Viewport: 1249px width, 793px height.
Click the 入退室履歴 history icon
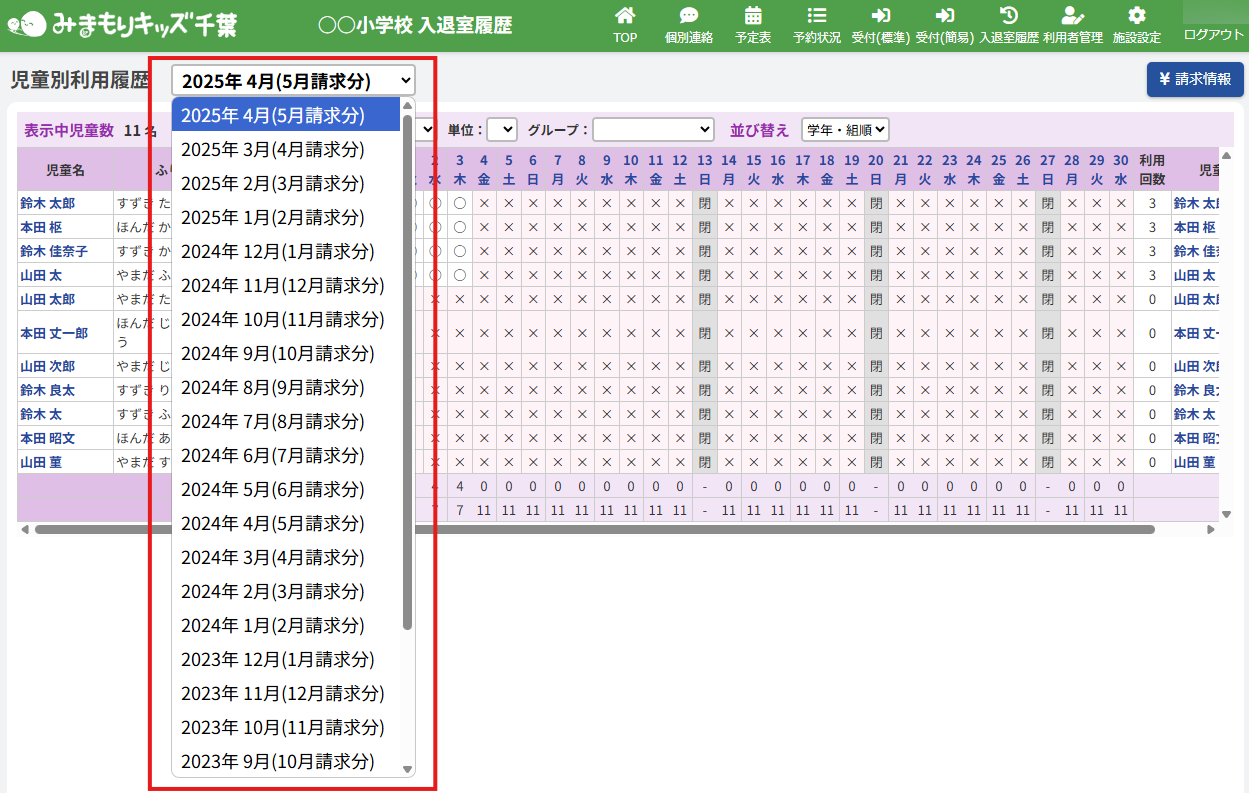(1008, 17)
